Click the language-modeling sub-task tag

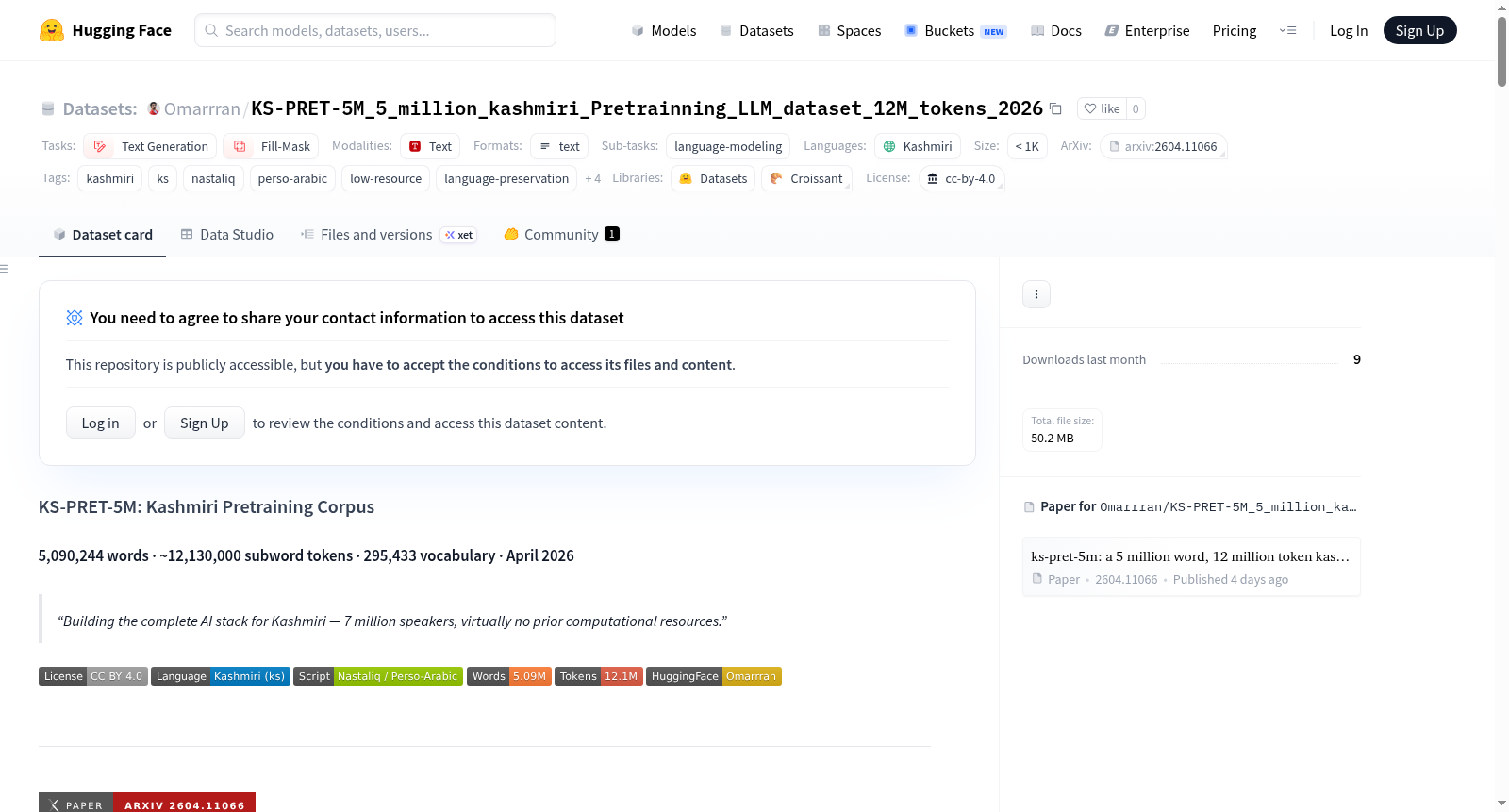click(728, 146)
